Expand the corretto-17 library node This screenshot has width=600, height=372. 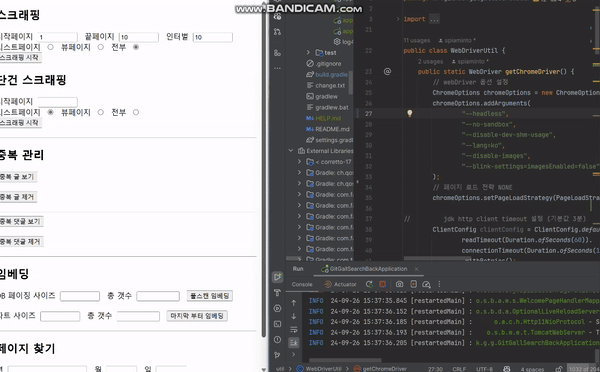[x=299, y=162]
